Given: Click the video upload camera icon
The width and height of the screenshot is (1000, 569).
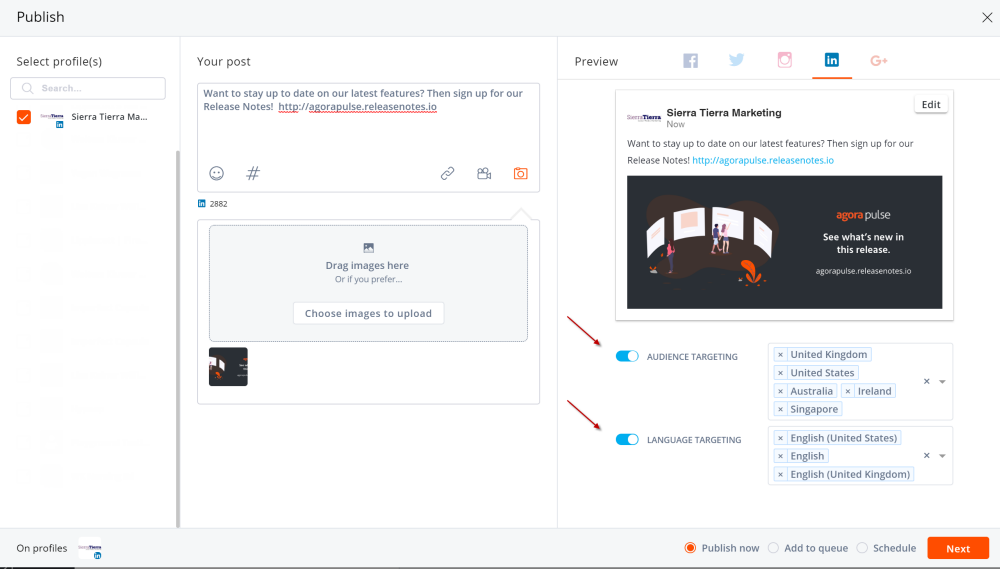Looking at the screenshot, I should 484,173.
